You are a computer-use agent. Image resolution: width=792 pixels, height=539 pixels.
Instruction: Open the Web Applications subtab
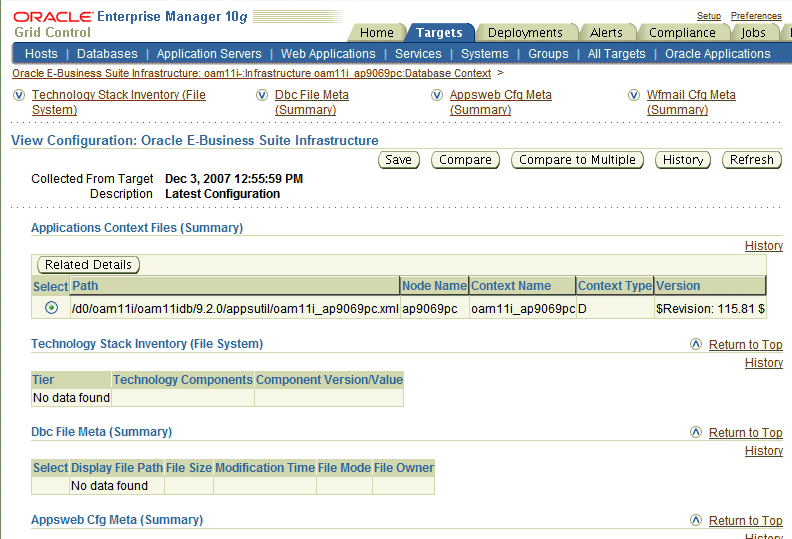[328, 54]
